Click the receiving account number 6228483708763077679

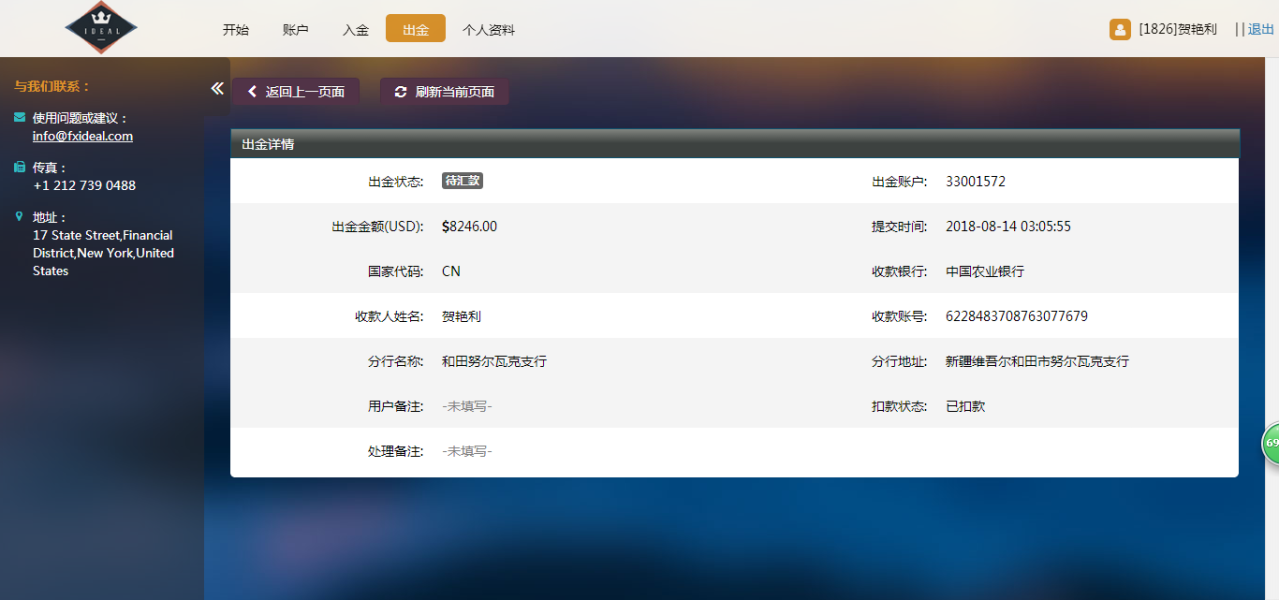pos(1016,316)
